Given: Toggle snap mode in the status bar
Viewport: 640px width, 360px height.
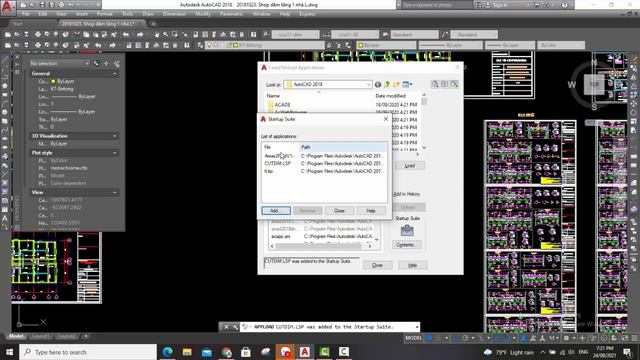Looking at the screenshot, I should click(438, 338).
